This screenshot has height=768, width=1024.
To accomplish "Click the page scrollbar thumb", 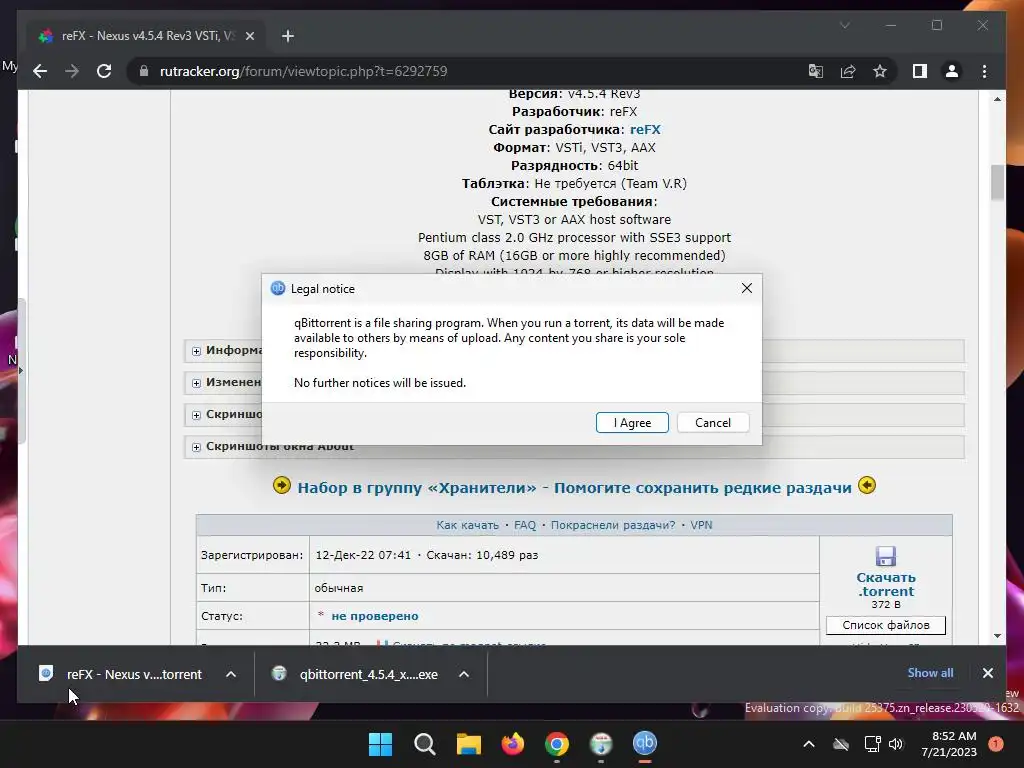I will (997, 182).
